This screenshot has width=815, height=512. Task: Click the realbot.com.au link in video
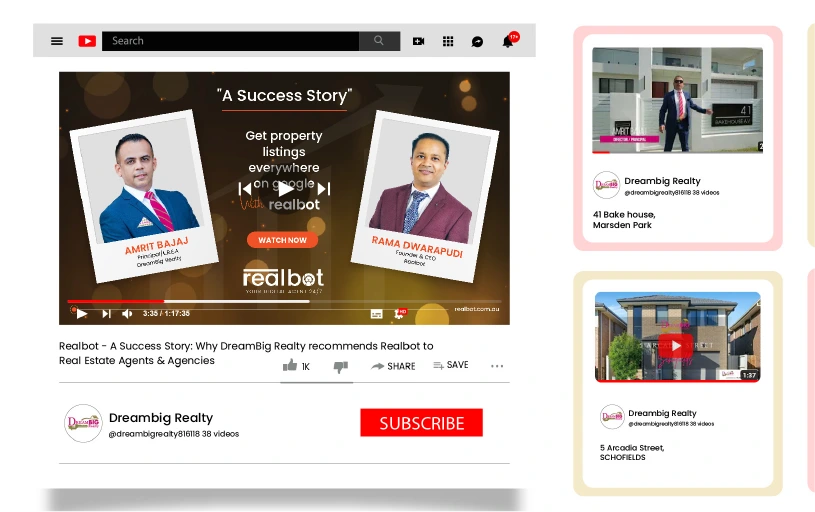(x=477, y=309)
